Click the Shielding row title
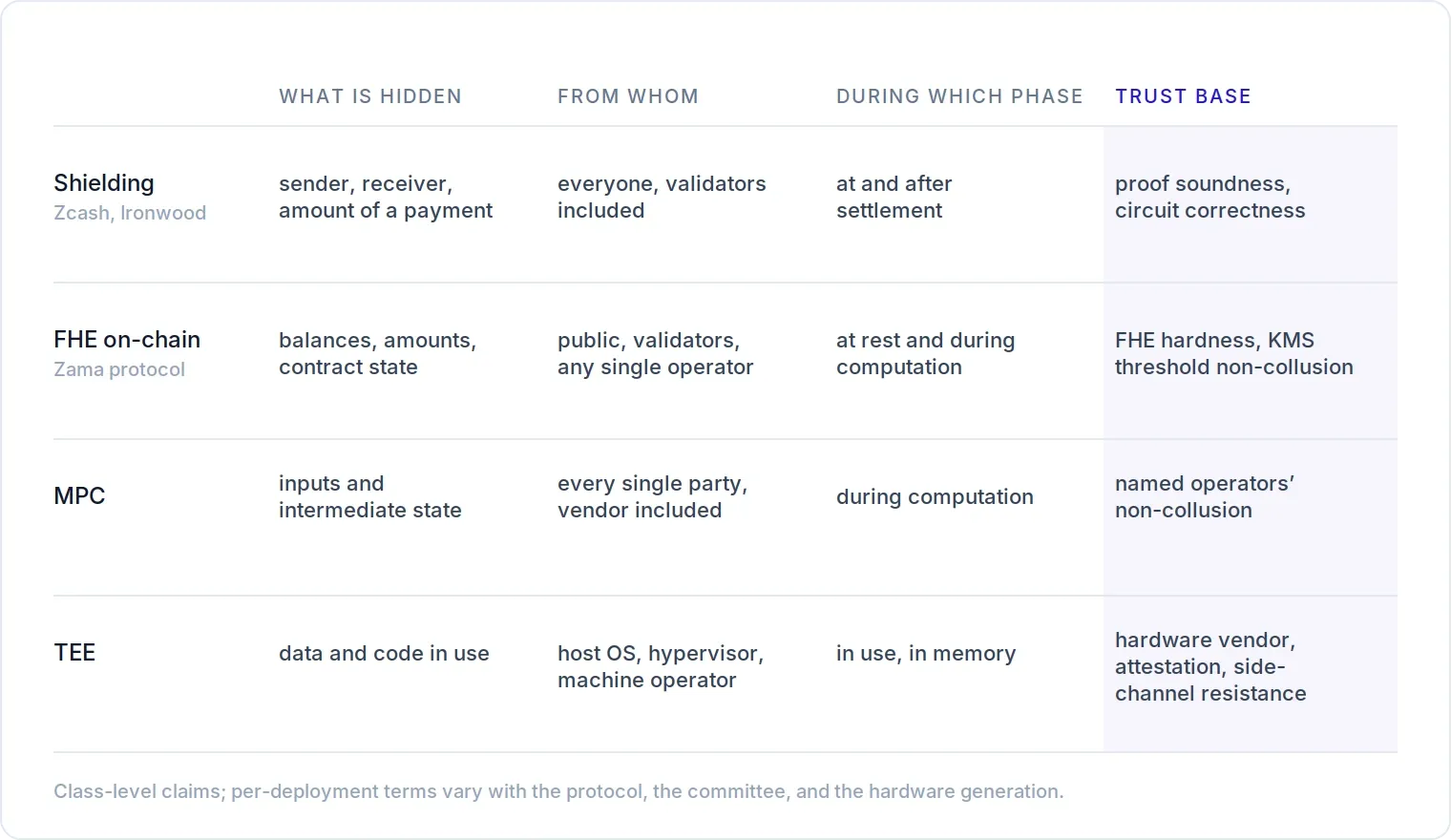1451x840 pixels. click(104, 183)
